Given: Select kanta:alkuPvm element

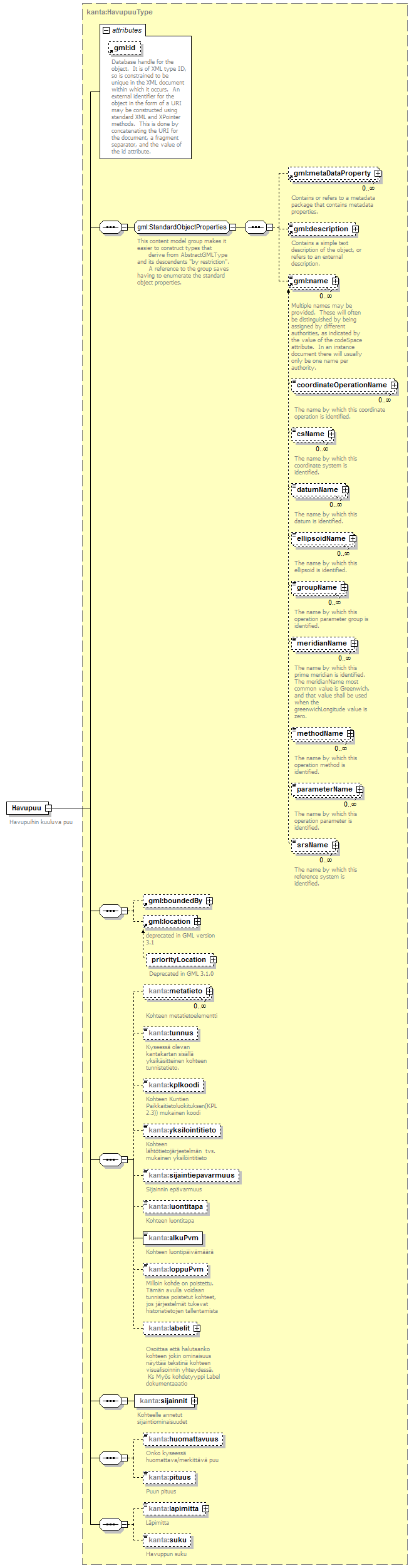Looking at the screenshot, I should [173, 1238].
